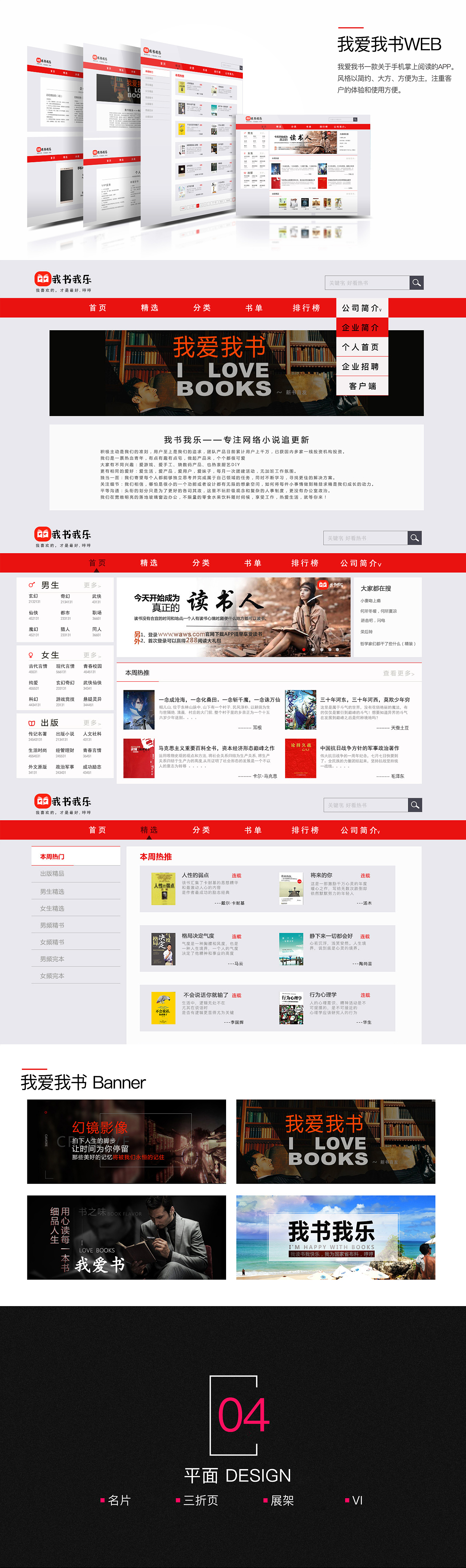The height and width of the screenshot is (1568, 466).
Task: Click 将来的你 book cover thumbnail
Action: (x=291, y=889)
